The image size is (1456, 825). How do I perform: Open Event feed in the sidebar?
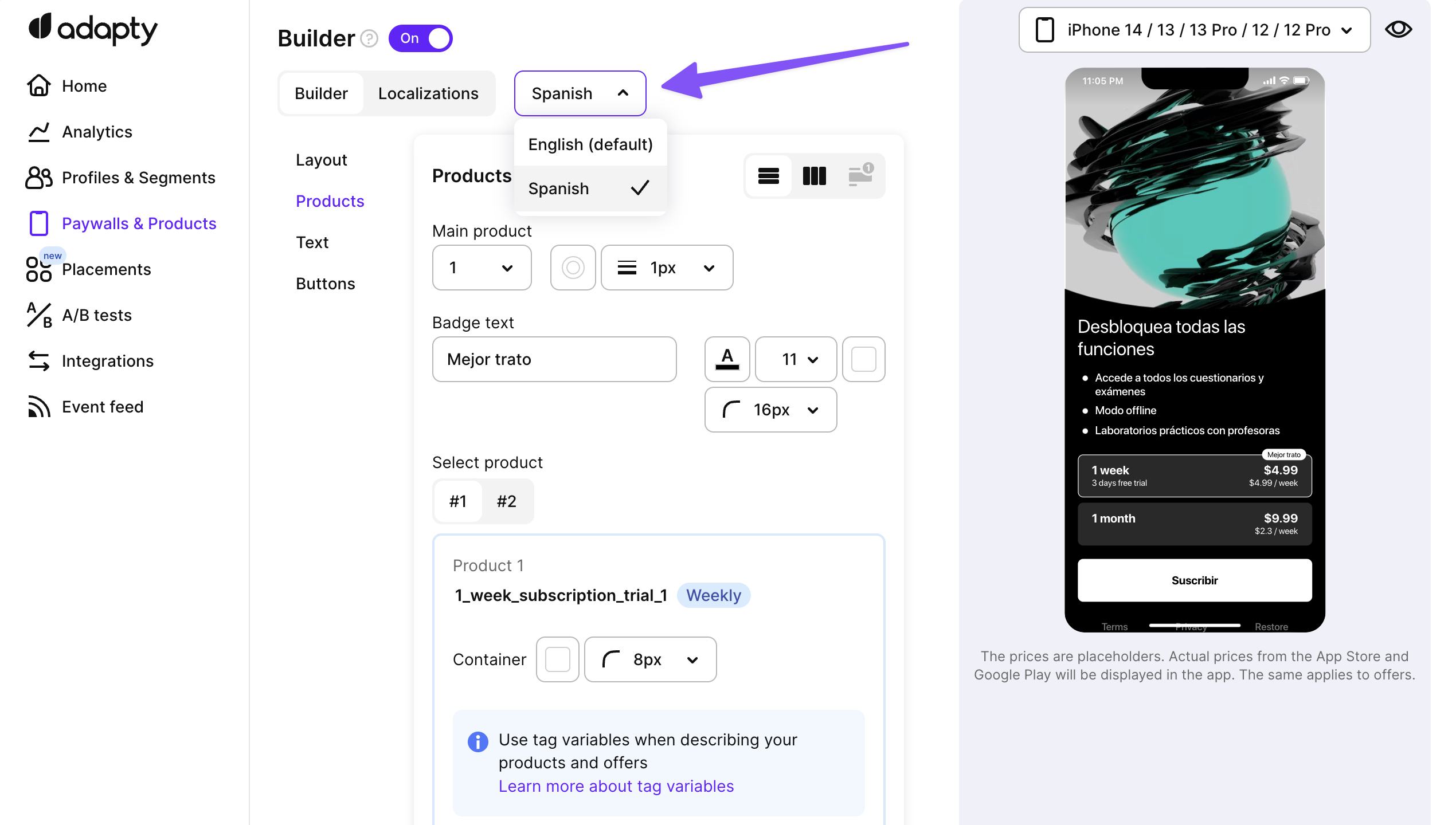point(102,407)
